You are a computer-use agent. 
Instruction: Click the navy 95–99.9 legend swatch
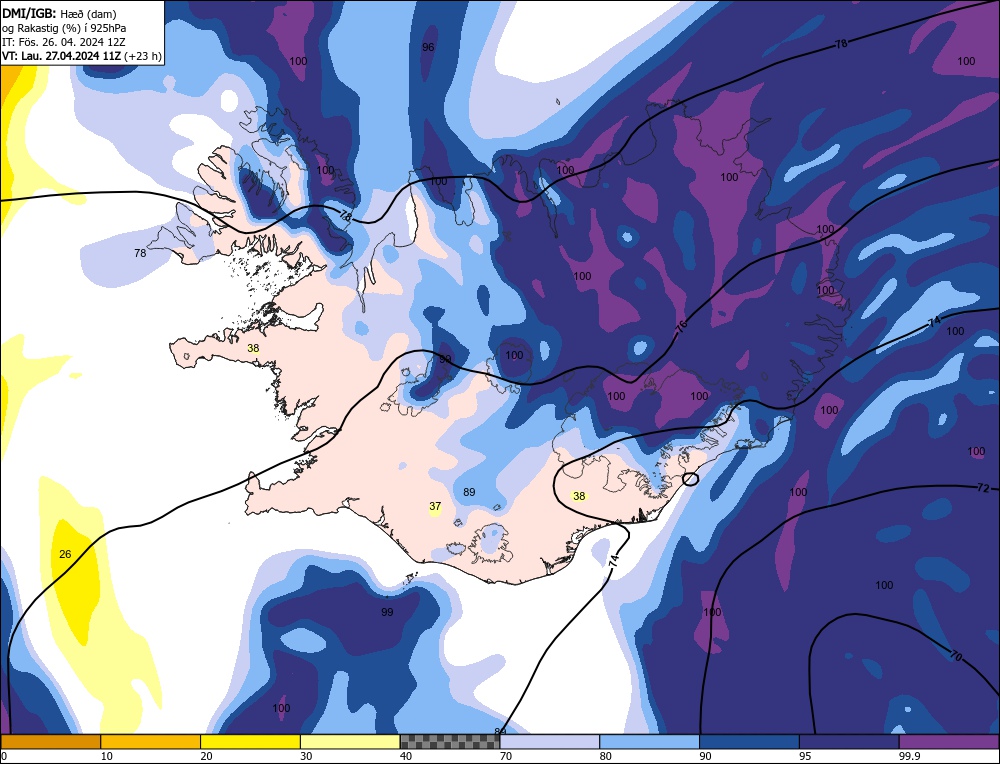pos(849,742)
